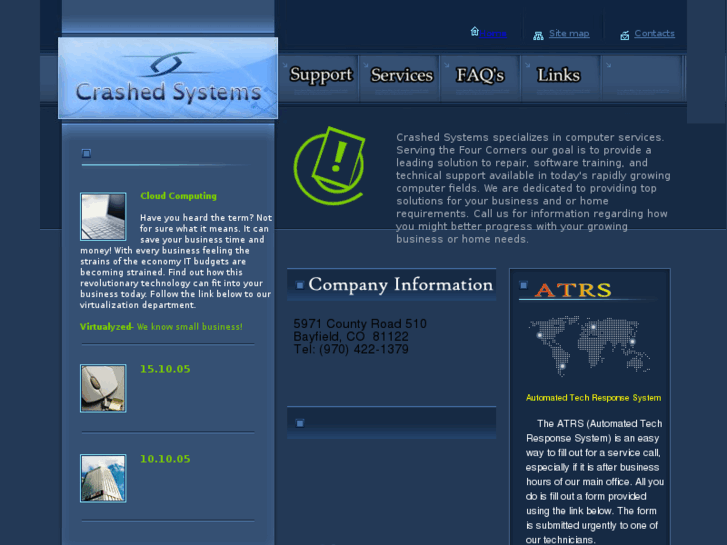The image size is (727, 545).
Task: Click the computer mouse thumbnail for 15.10.05
Action: [103, 388]
